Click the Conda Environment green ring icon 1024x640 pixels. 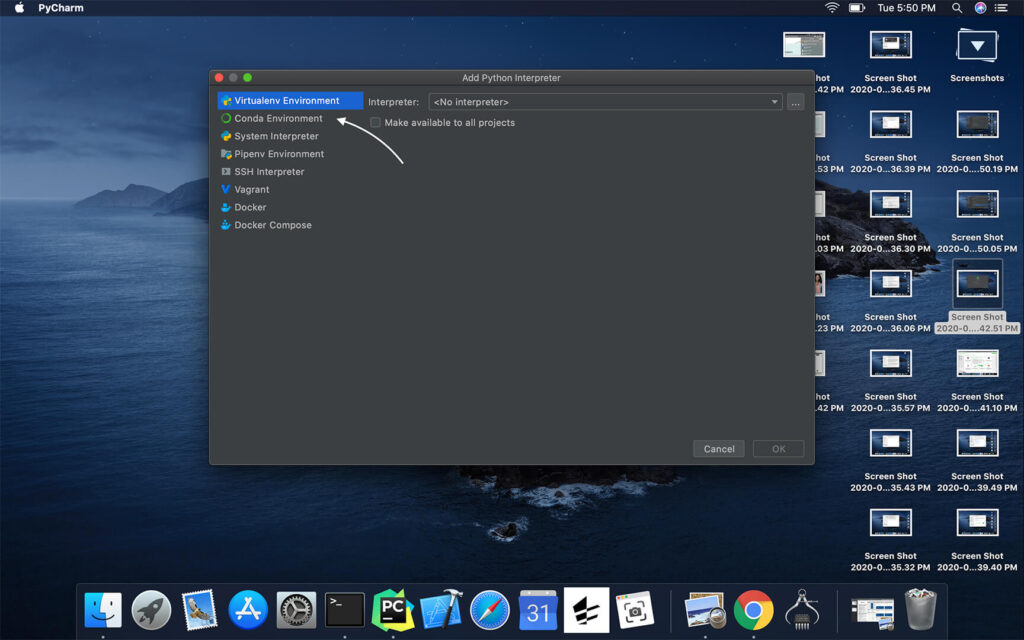pos(226,118)
